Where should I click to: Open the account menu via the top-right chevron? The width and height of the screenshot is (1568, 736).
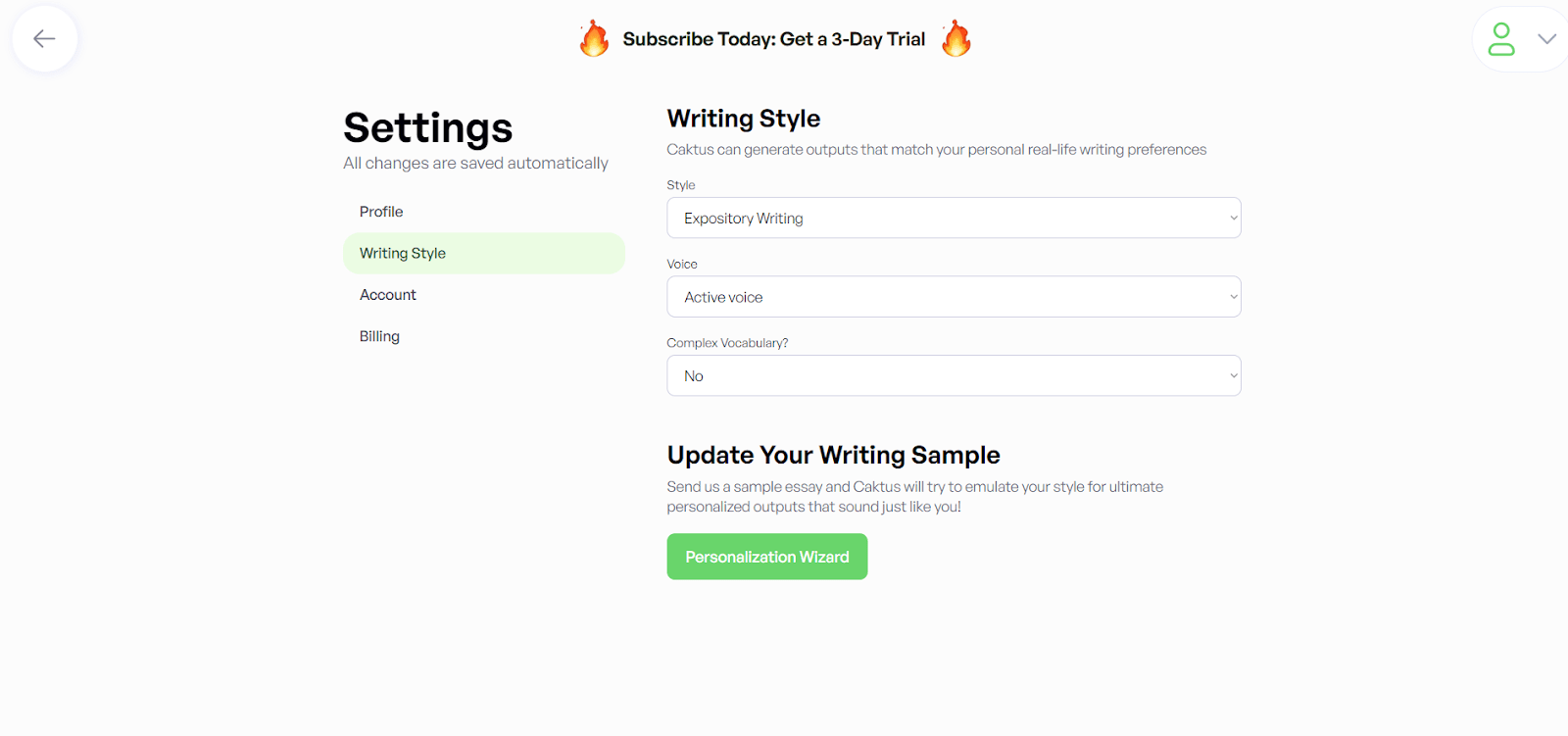tap(1544, 38)
